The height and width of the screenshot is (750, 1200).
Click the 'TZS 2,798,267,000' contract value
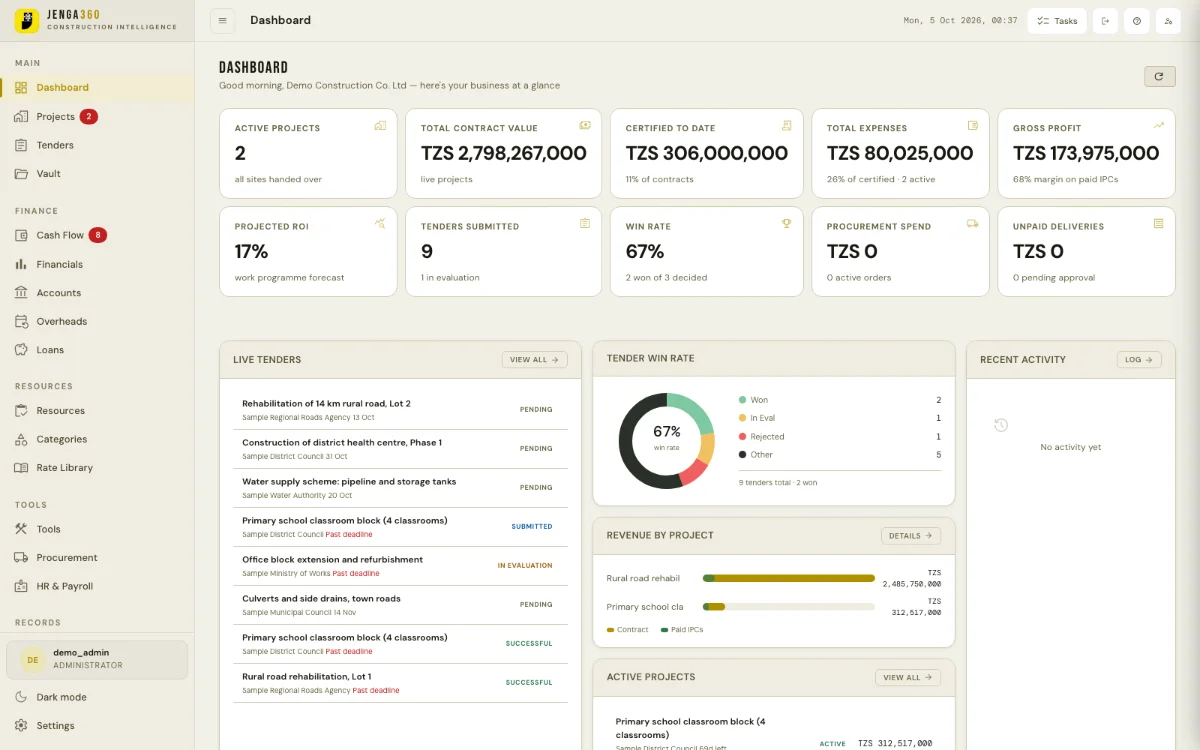pyautogui.click(x=504, y=153)
